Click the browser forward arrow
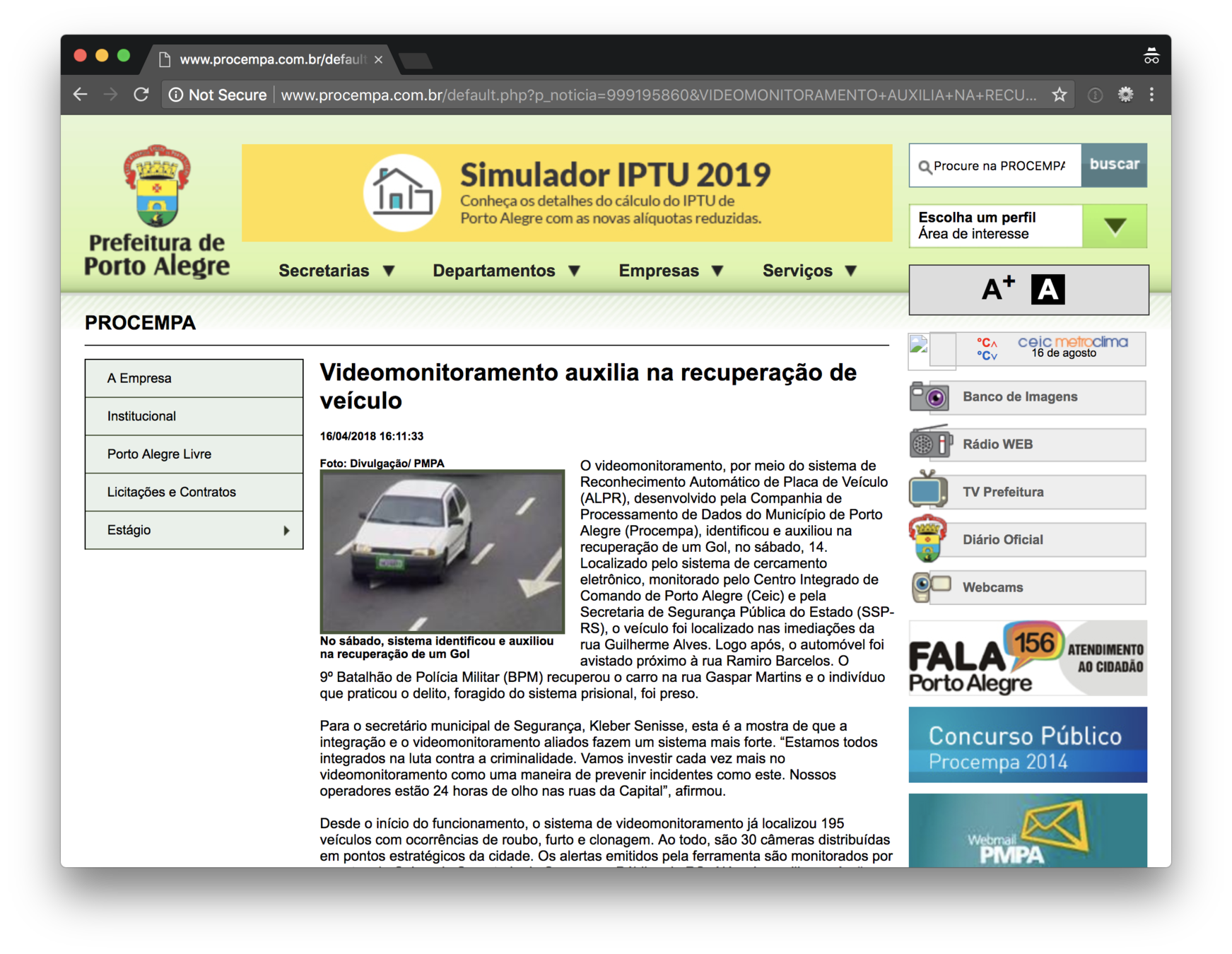 [x=111, y=95]
